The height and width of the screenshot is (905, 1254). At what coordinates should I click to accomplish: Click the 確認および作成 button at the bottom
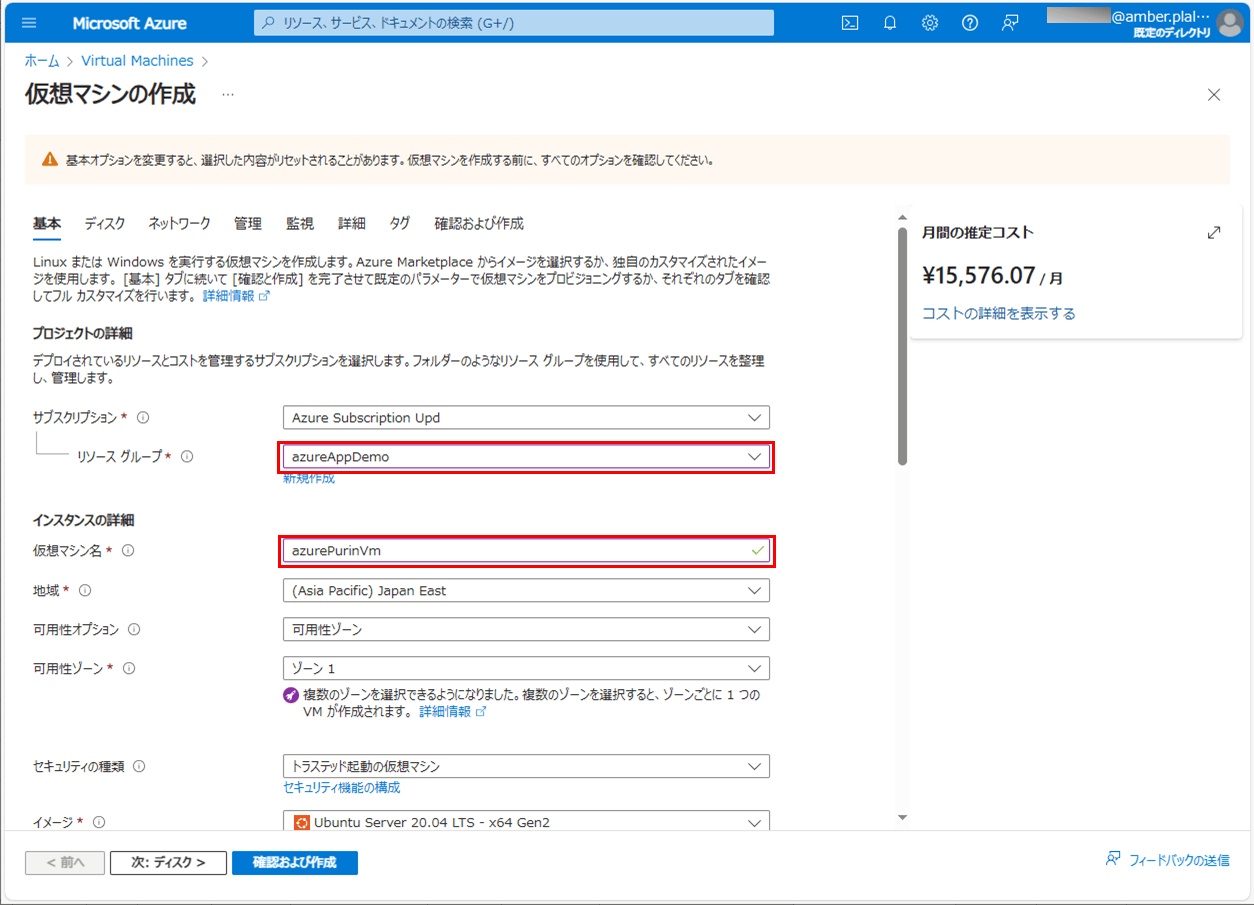295,862
